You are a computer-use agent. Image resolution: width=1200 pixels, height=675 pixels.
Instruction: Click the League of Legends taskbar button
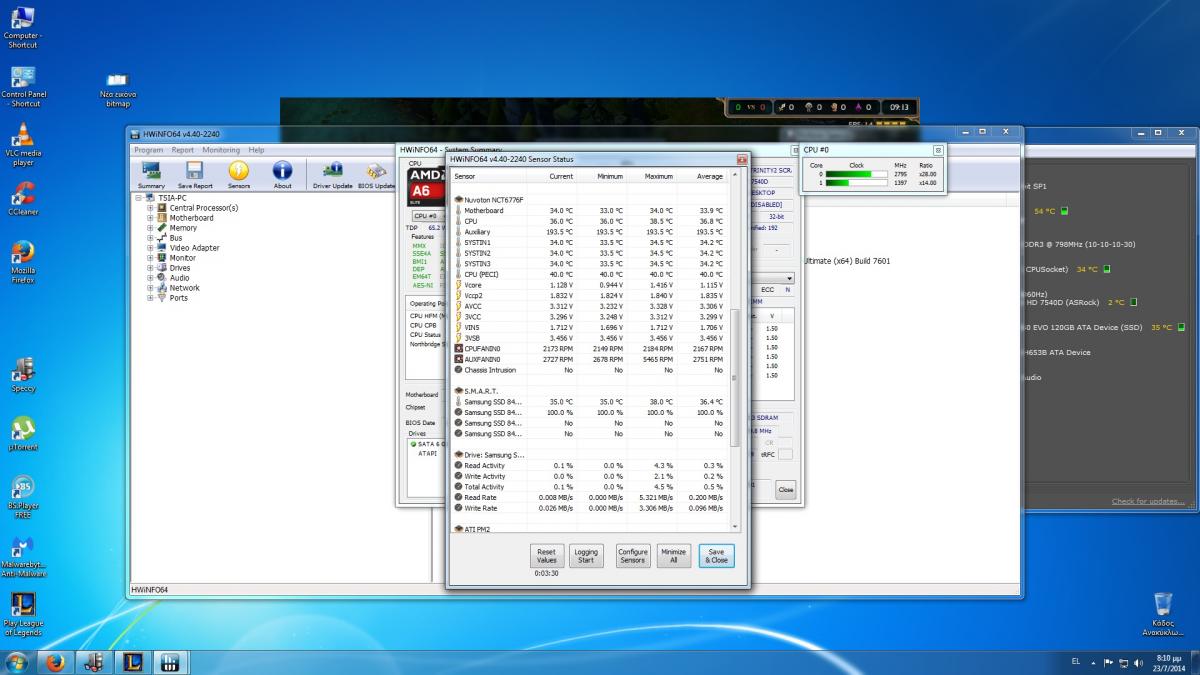(131, 662)
